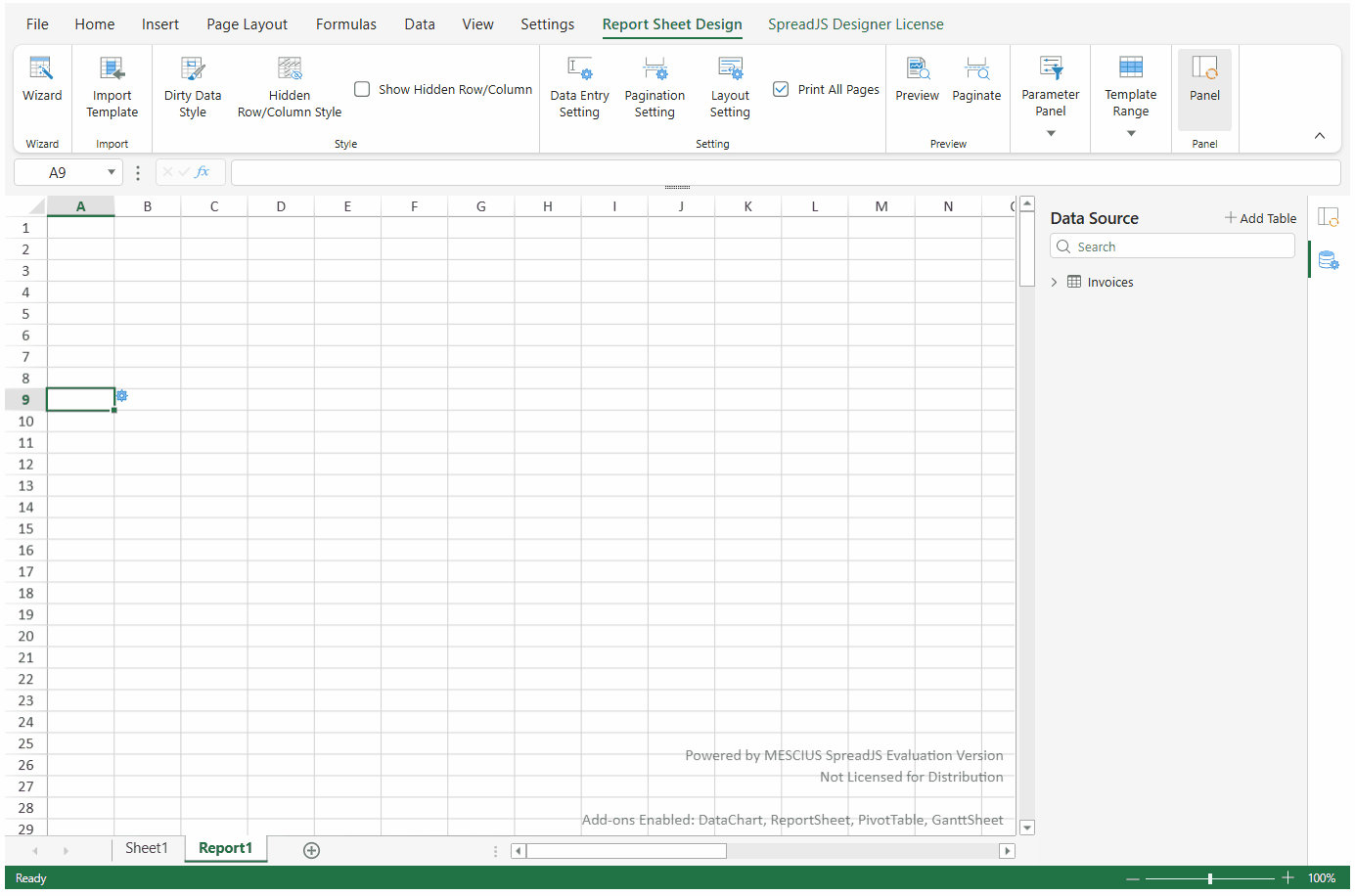Click the zoom slider handle
The width and height of the screenshot is (1355, 896).
[x=1210, y=878]
